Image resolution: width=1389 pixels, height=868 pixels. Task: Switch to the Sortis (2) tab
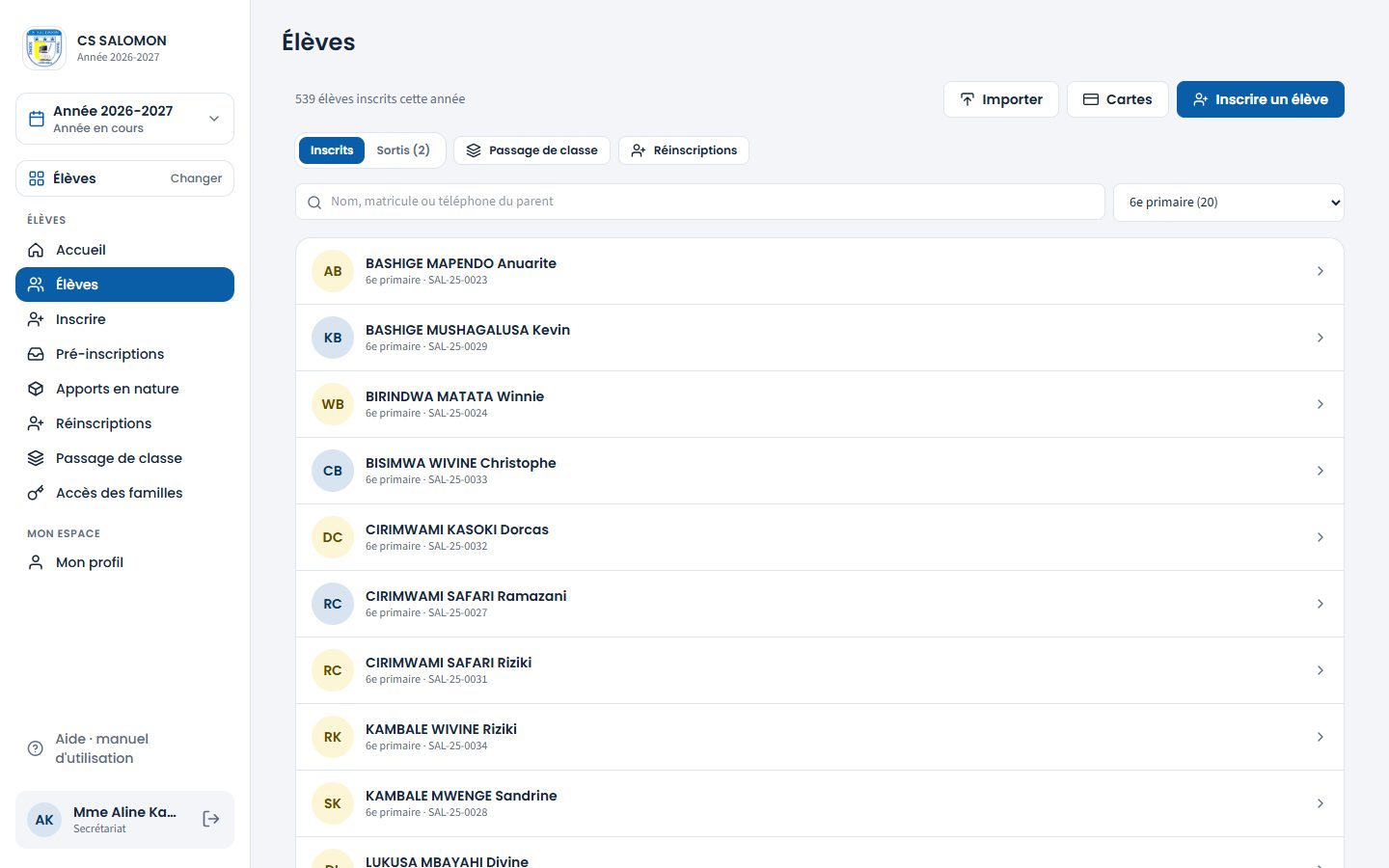(x=403, y=150)
